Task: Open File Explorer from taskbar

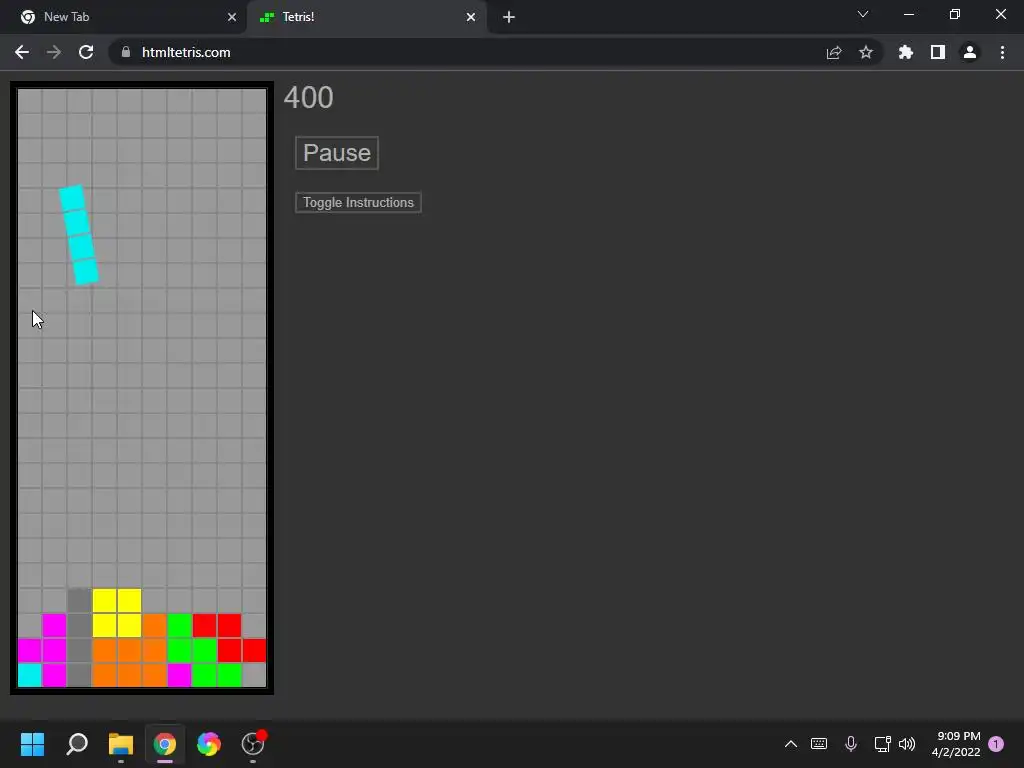Action: pos(121,744)
